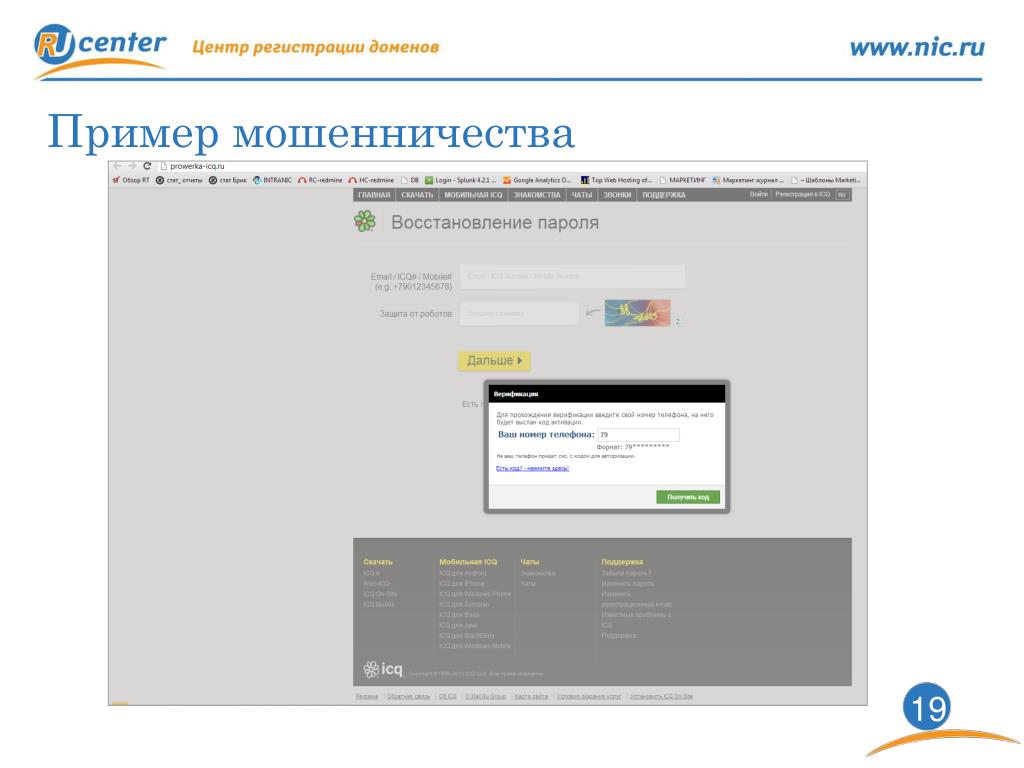The width and height of the screenshot is (1024, 768).
Task: Open the HC-redmine bookmark
Action: (371, 180)
